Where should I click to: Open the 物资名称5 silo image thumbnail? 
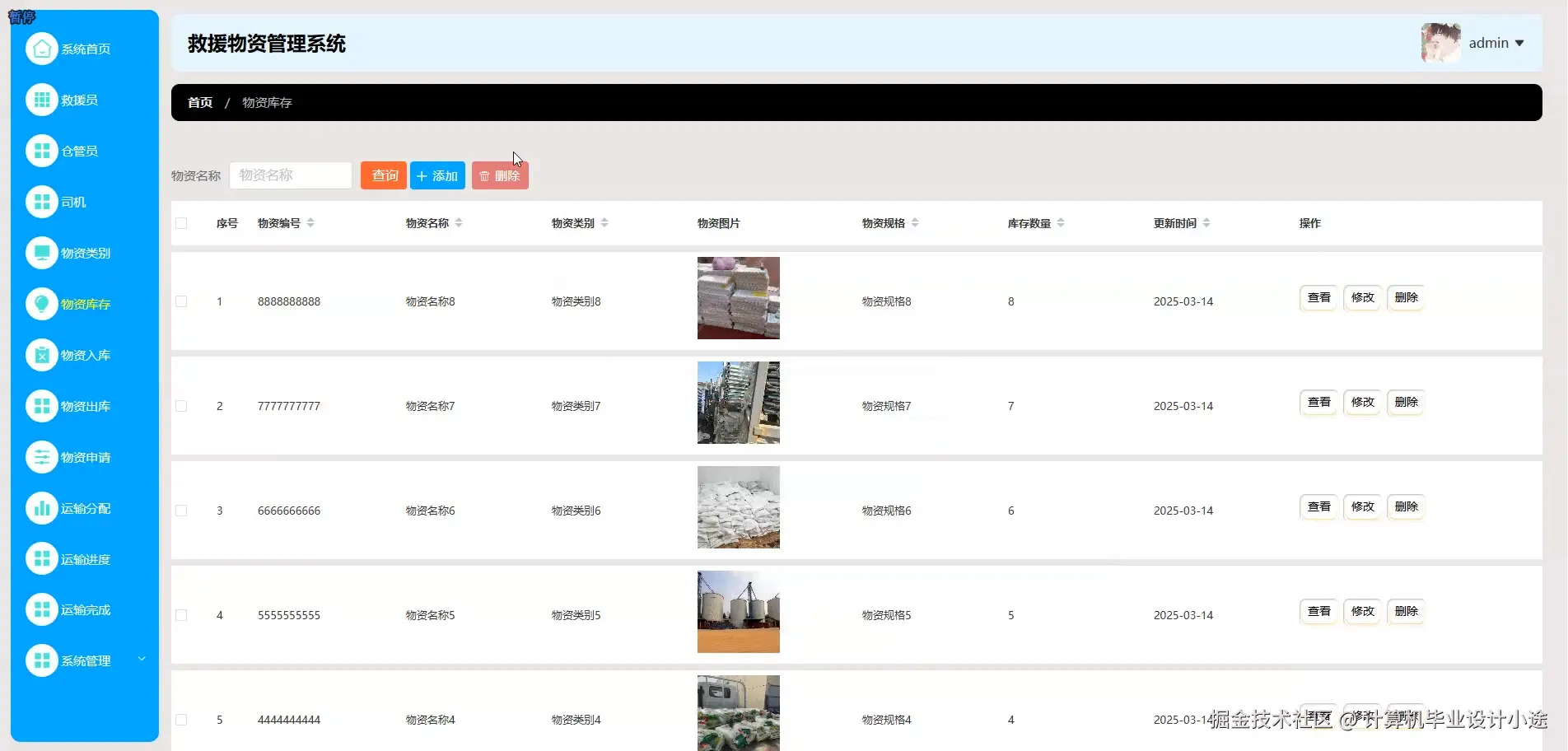tap(739, 612)
